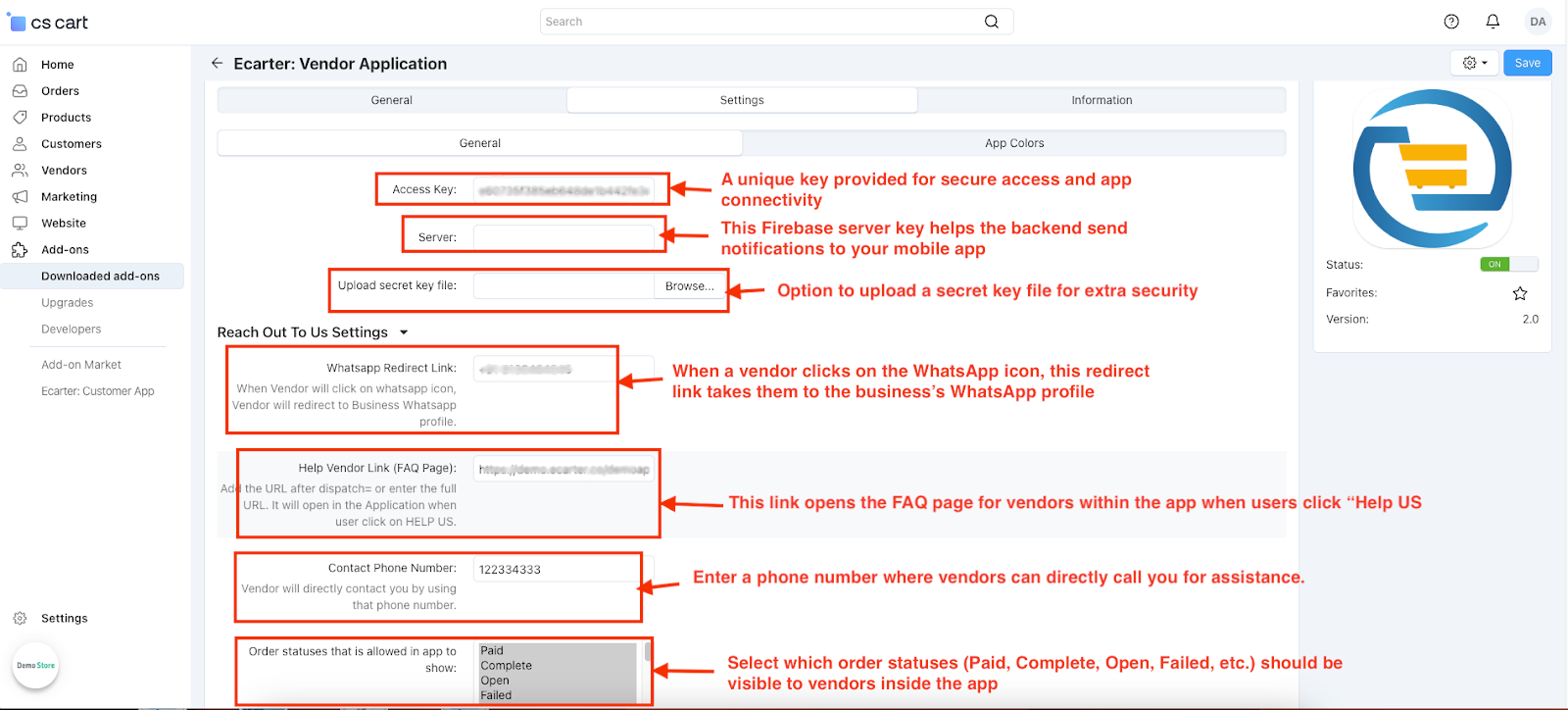The image size is (1568, 710).
Task: Open the notifications bell
Action: point(1493,22)
